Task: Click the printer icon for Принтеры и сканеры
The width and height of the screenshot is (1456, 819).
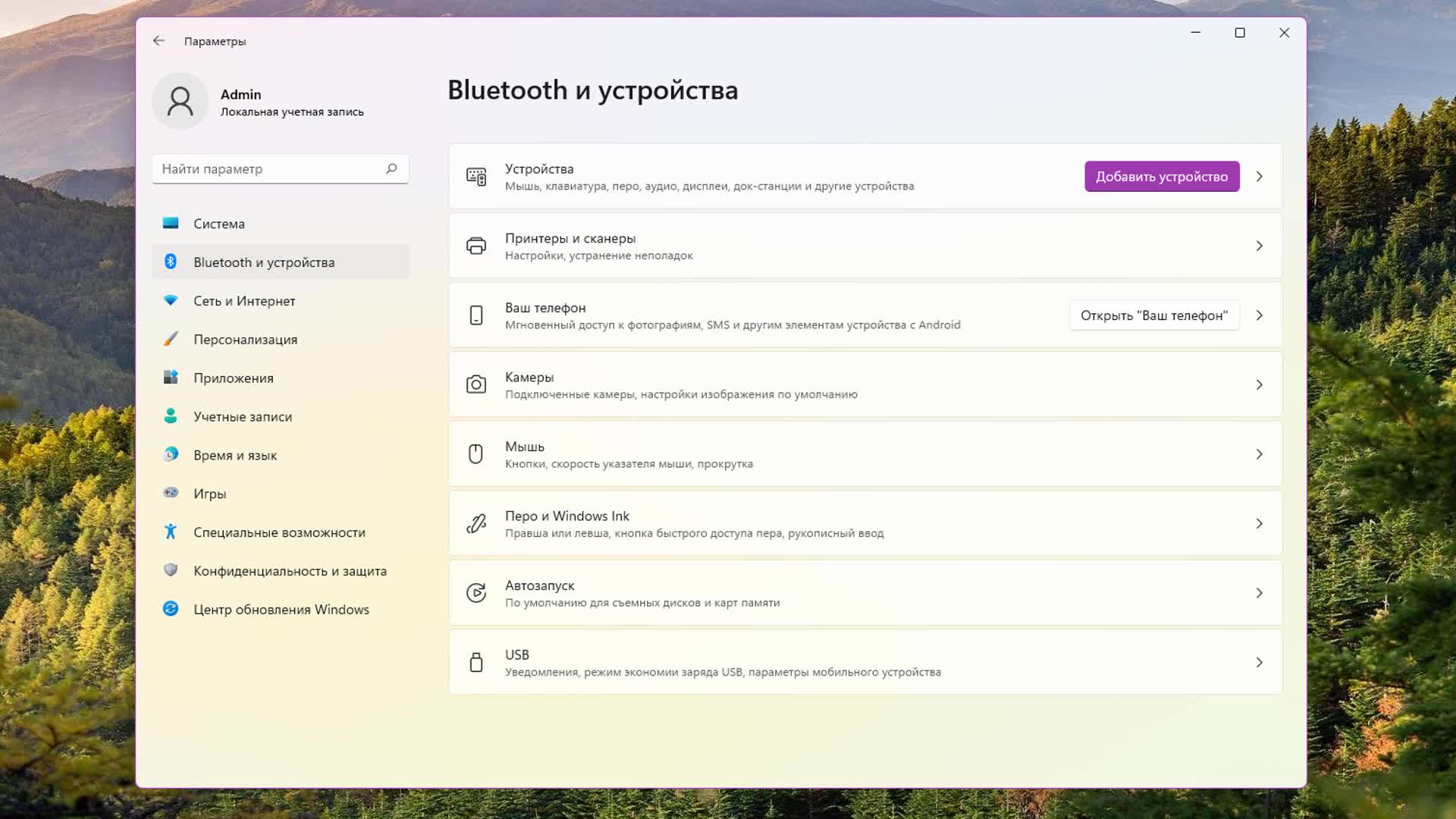Action: click(476, 246)
